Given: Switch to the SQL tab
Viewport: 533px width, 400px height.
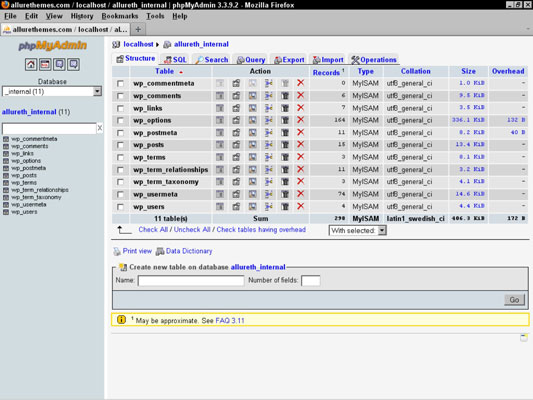Looking at the screenshot, I should pos(175,60).
